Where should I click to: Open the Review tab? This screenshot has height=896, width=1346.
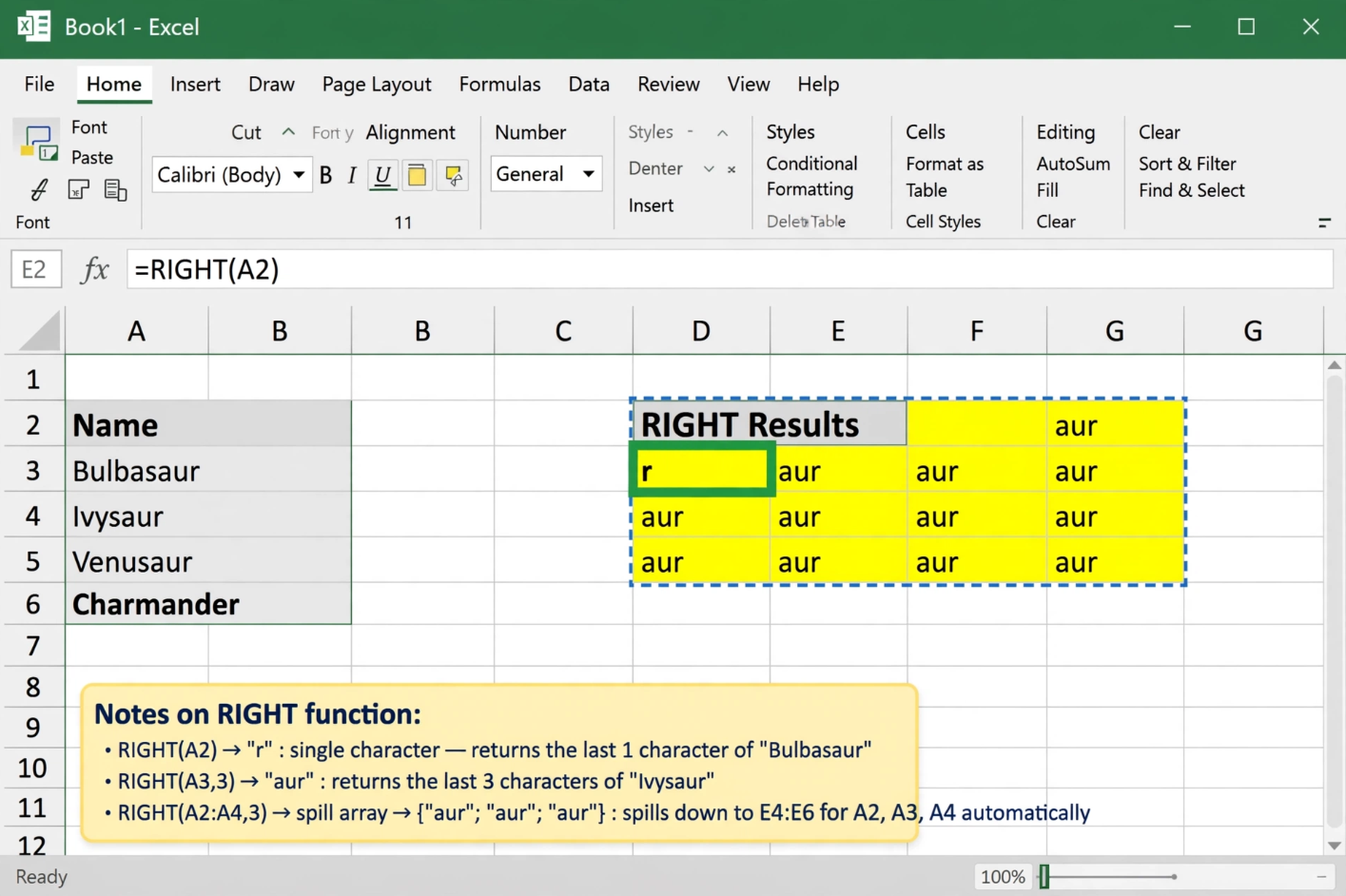coord(669,84)
